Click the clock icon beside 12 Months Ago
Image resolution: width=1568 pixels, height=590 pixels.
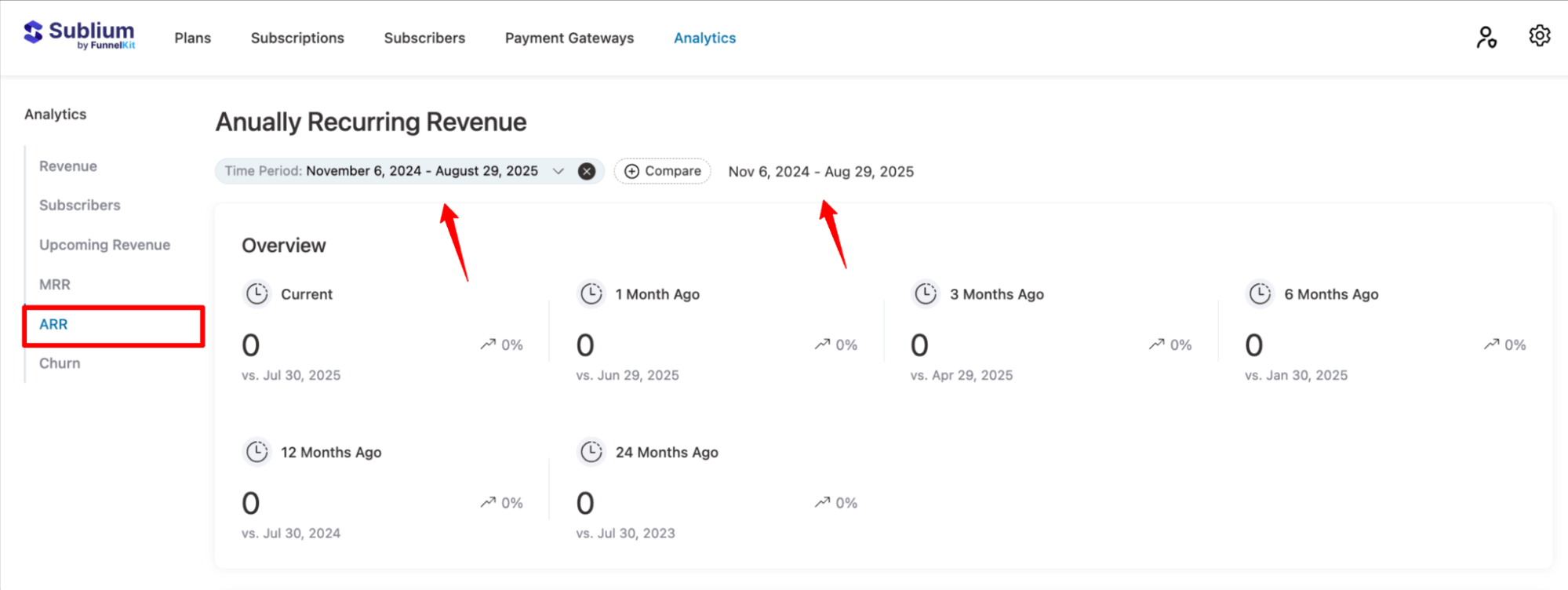coord(257,452)
